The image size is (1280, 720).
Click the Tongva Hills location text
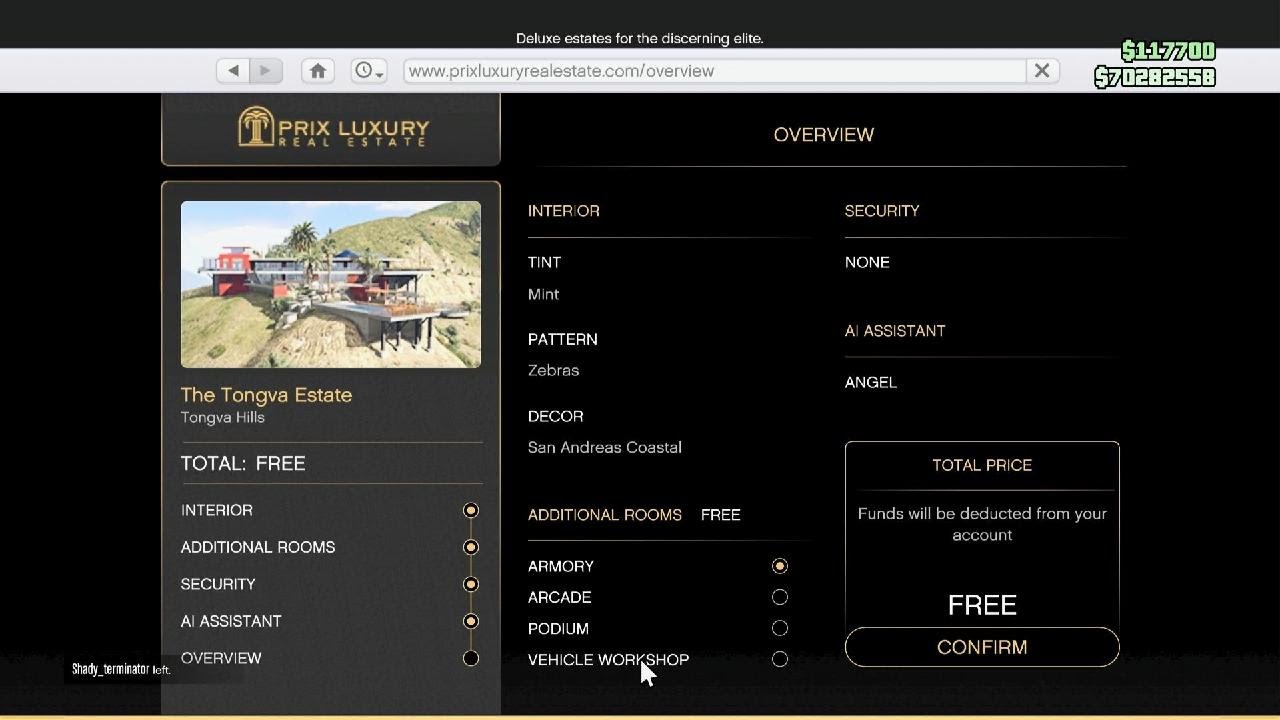click(223, 417)
